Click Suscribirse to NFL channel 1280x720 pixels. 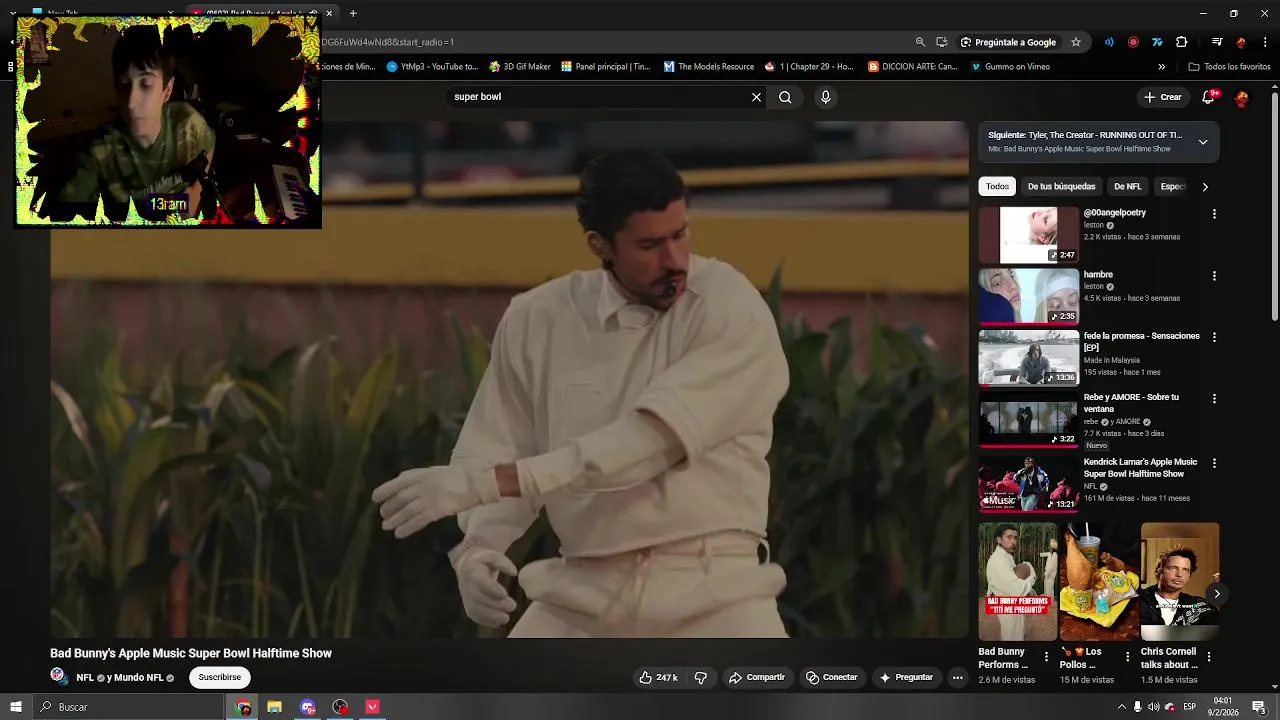pyautogui.click(x=219, y=677)
